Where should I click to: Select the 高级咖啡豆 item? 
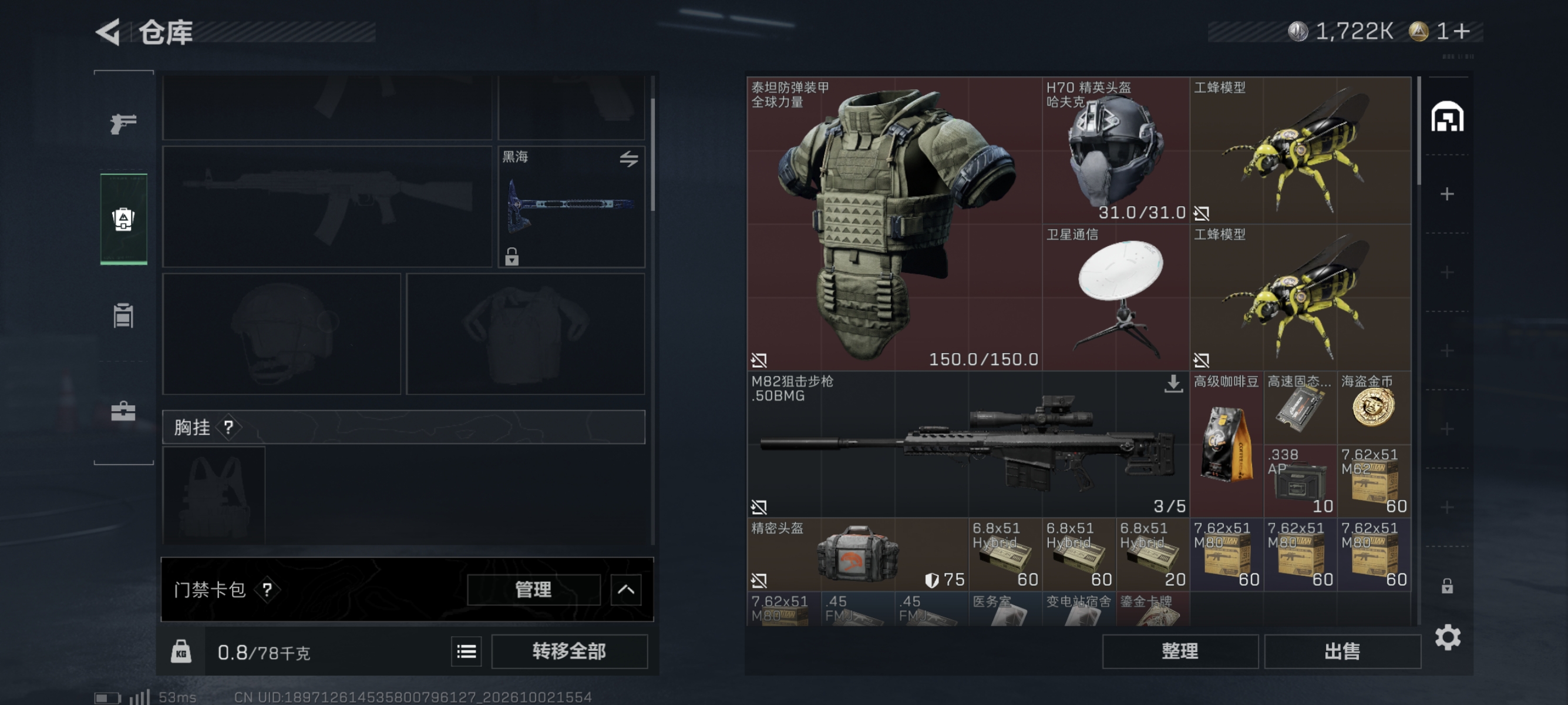pyautogui.click(x=1227, y=444)
